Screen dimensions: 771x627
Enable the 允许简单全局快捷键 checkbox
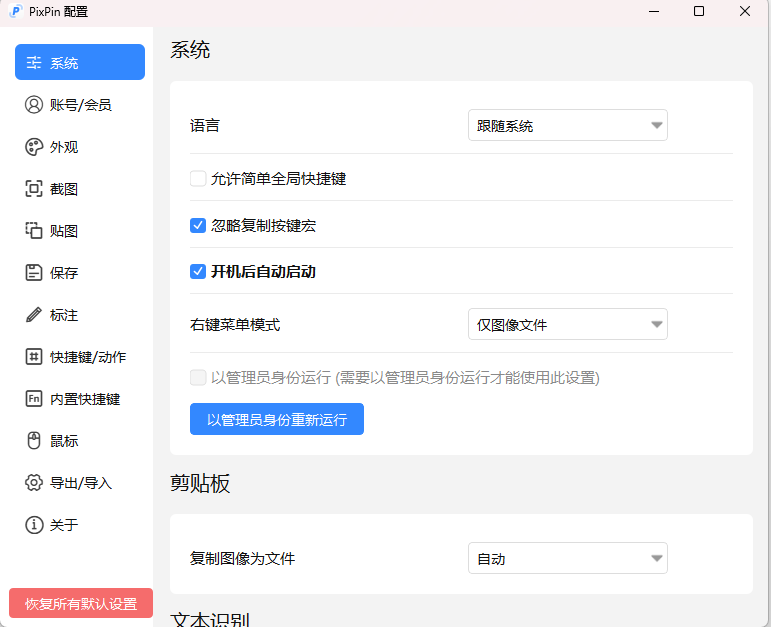tap(198, 179)
